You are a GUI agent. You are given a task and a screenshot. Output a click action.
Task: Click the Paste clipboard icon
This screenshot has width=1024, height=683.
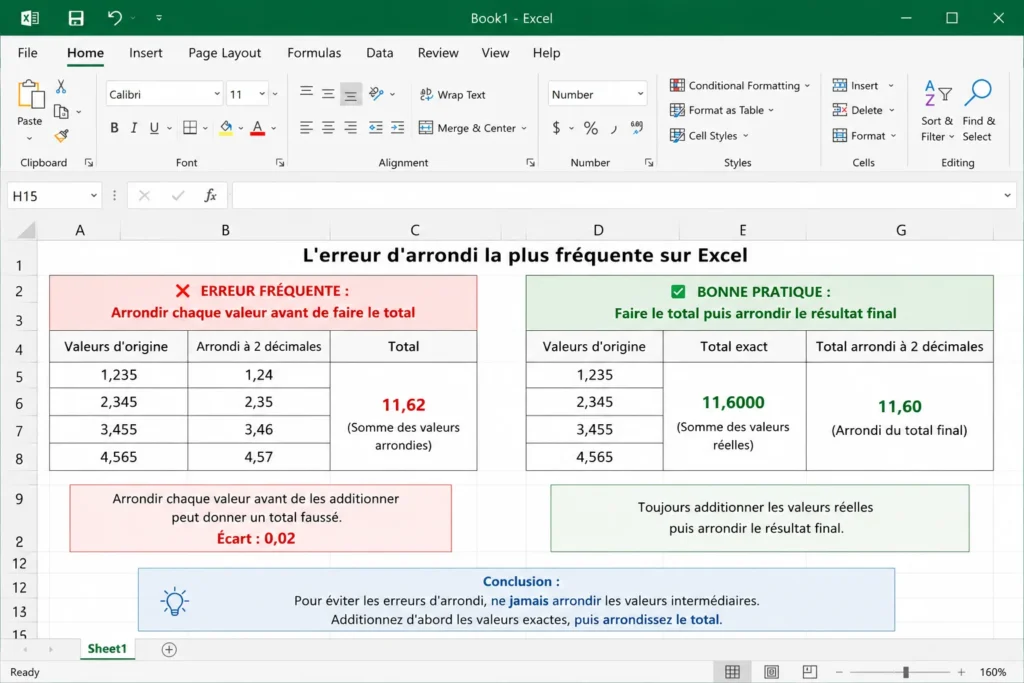pos(30,95)
